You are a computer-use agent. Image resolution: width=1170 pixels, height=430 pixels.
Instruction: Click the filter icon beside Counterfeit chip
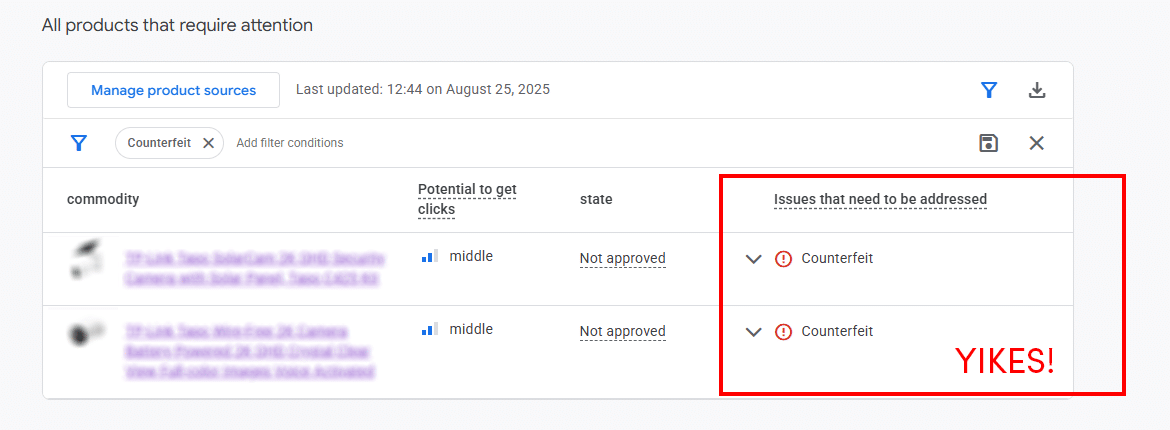(x=79, y=143)
